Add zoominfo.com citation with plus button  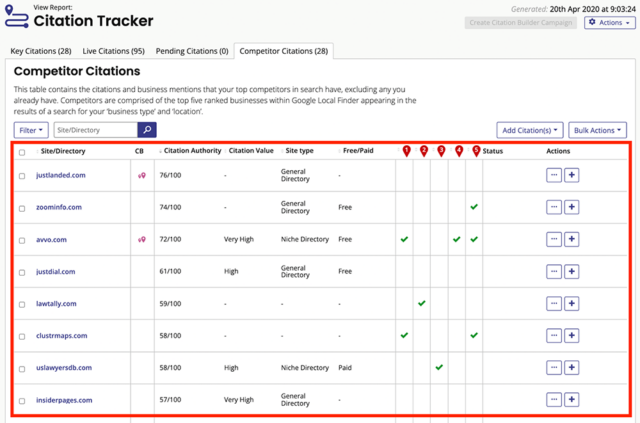coord(571,207)
